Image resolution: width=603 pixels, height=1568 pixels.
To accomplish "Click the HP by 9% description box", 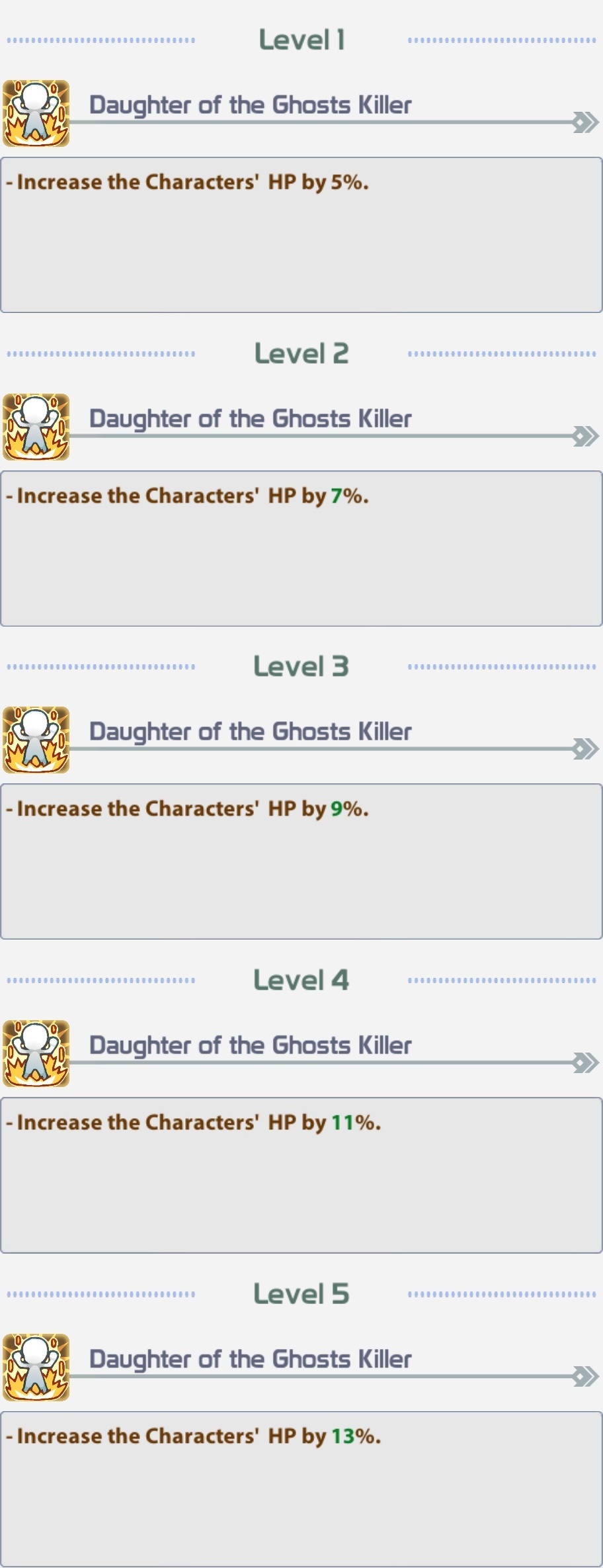I will (x=301, y=861).
